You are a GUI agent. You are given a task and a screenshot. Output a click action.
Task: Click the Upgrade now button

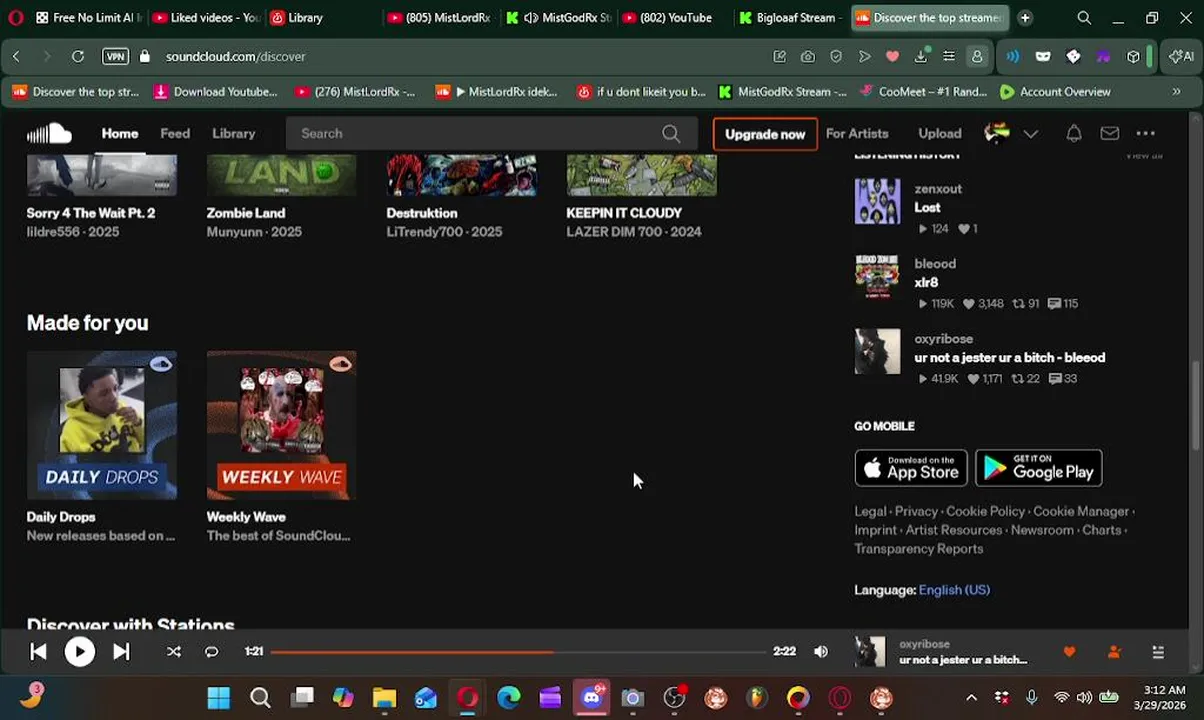pyautogui.click(x=765, y=134)
